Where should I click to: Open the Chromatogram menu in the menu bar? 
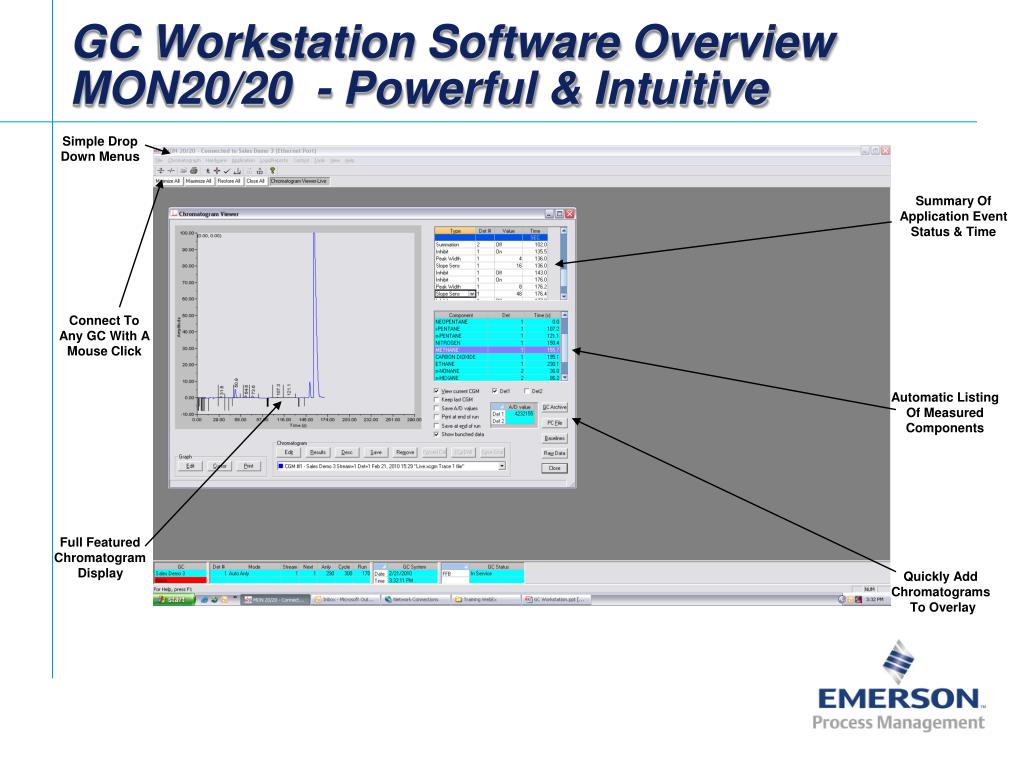point(184,160)
